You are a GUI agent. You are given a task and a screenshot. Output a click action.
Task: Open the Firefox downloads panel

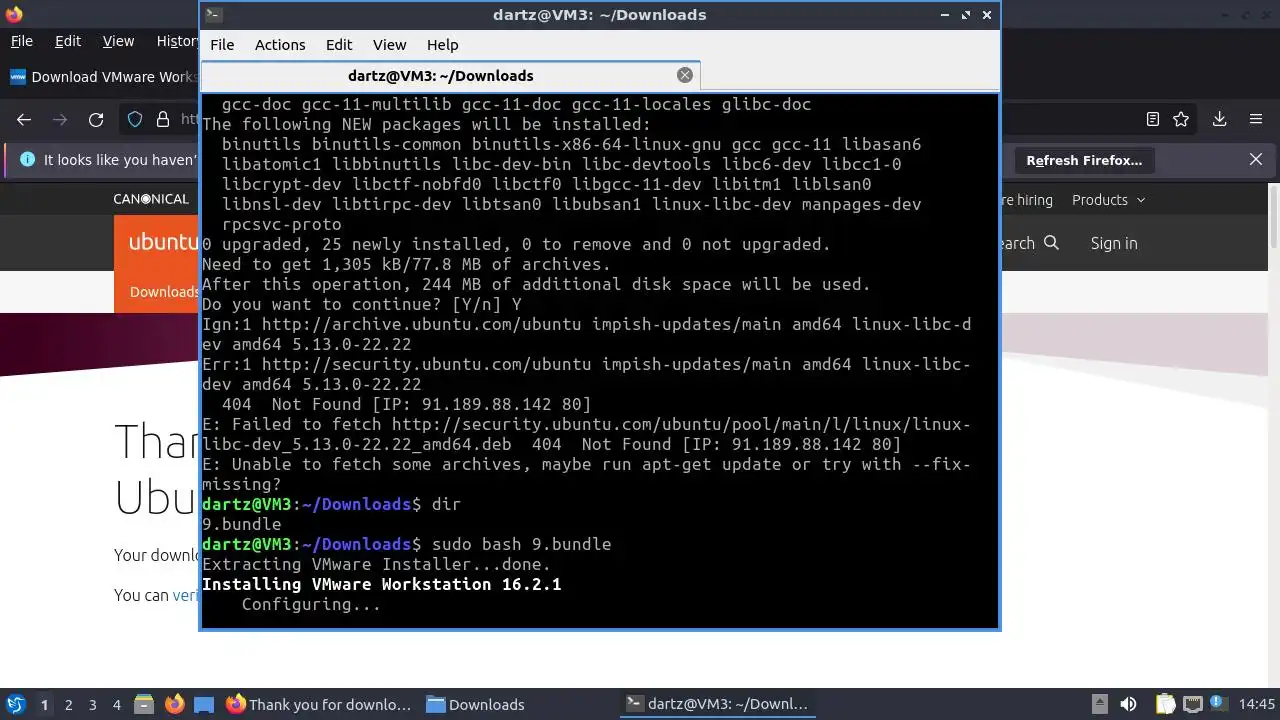(x=1219, y=119)
